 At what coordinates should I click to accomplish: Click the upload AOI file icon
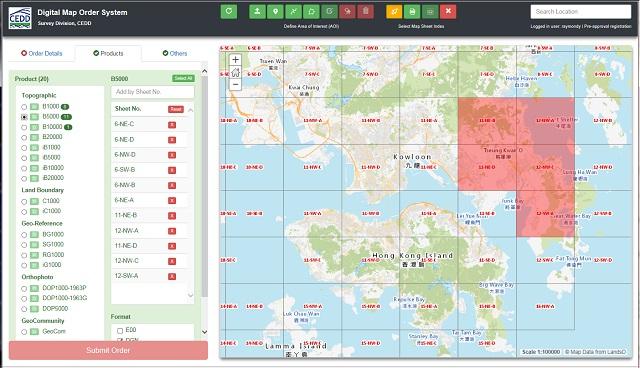pos(257,11)
